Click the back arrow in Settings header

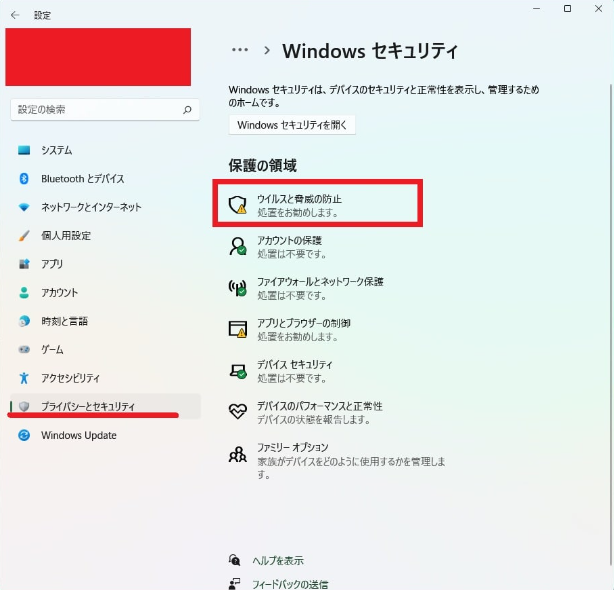tap(15, 15)
